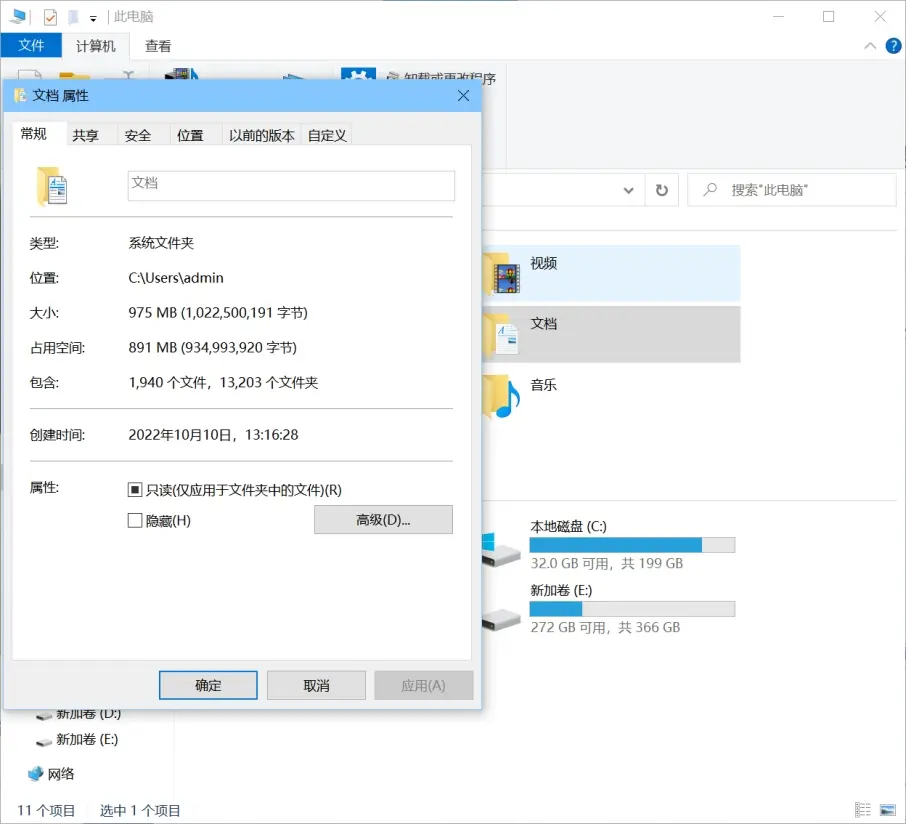Open the 高级(D)... advanced attributes button

tap(383, 519)
